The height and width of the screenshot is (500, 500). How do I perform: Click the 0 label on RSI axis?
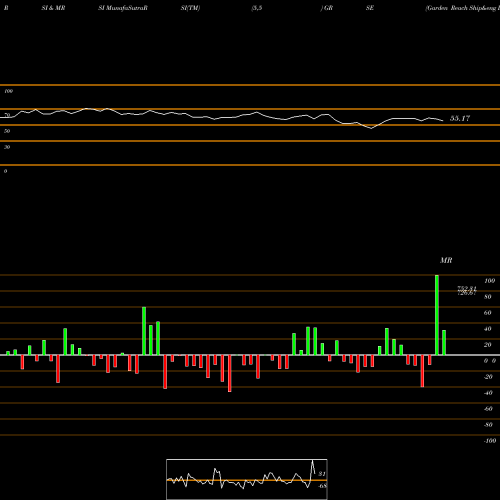[x=5, y=171]
